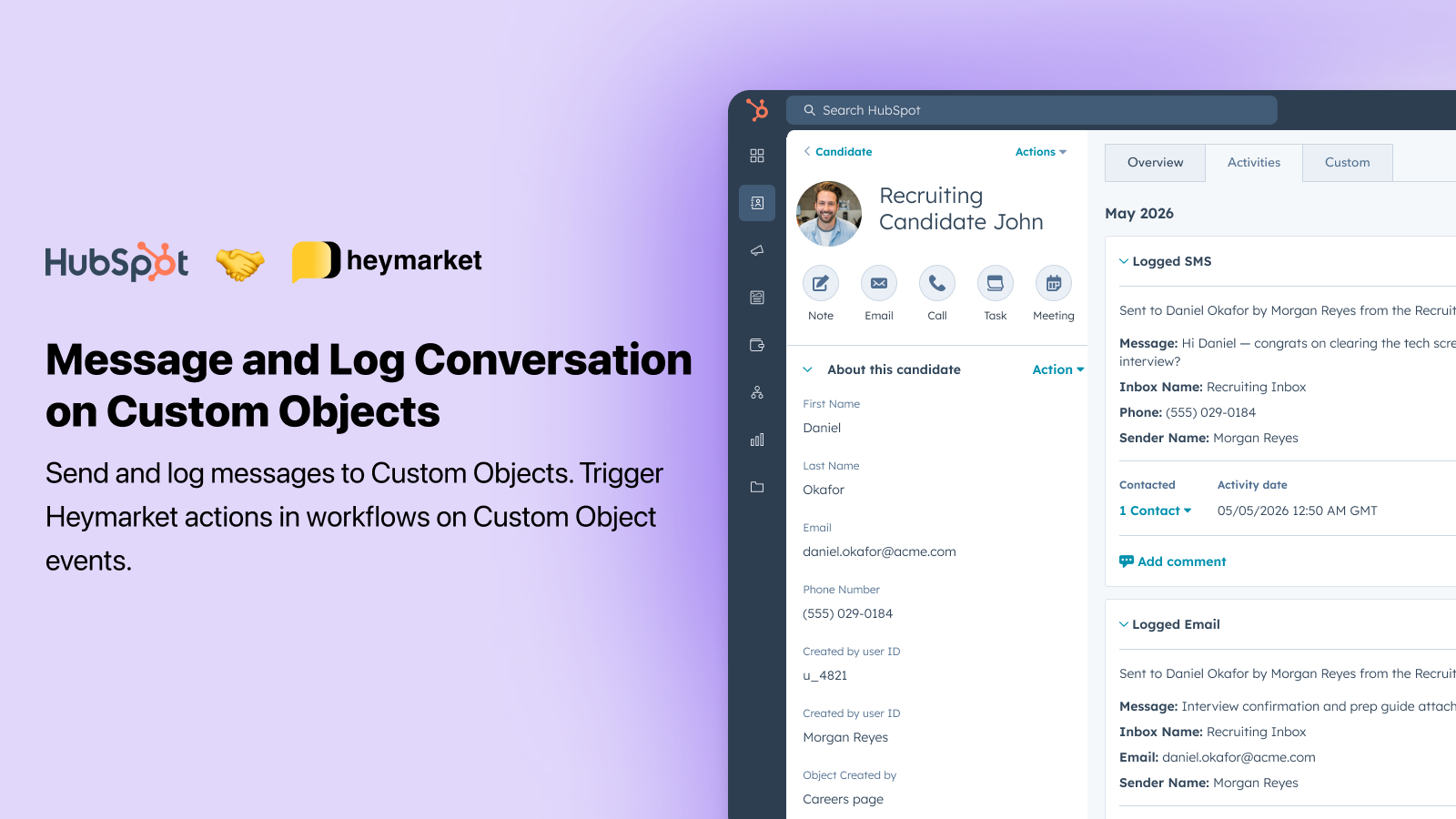The image size is (1456, 819).
Task: Open the Action dropdown in About section
Action: (1058, 369)
